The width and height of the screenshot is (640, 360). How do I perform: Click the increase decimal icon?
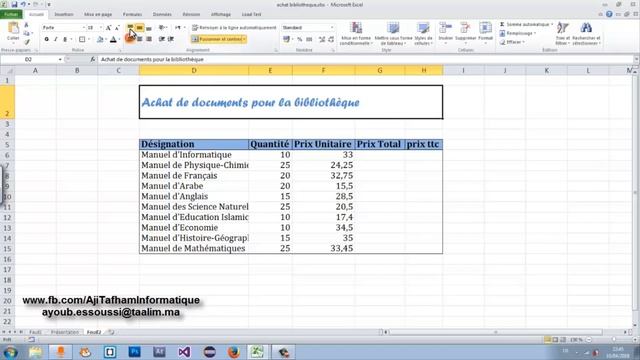click(322, 39)
